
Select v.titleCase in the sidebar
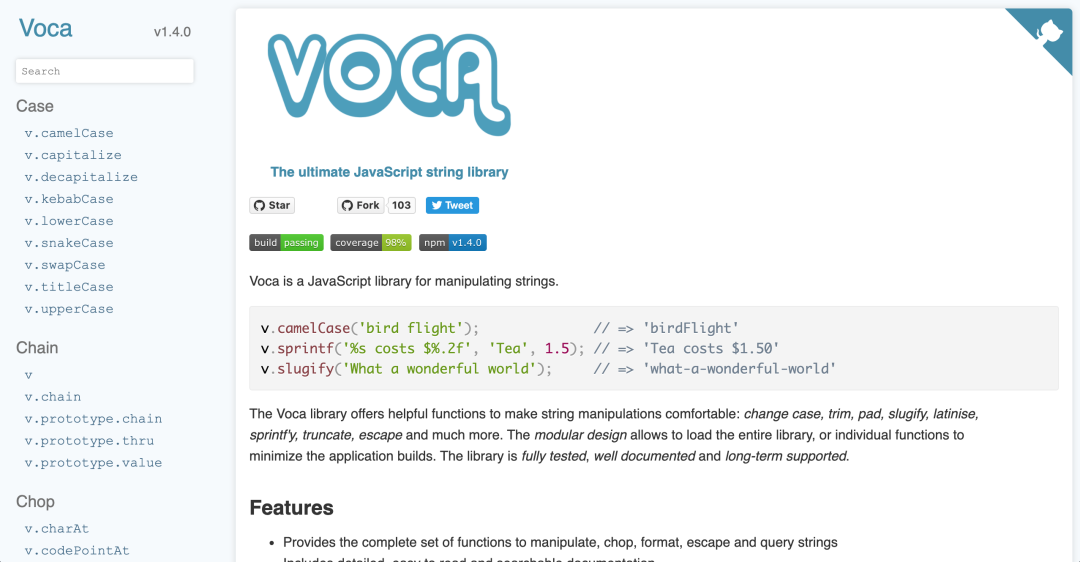coord(69,287)
